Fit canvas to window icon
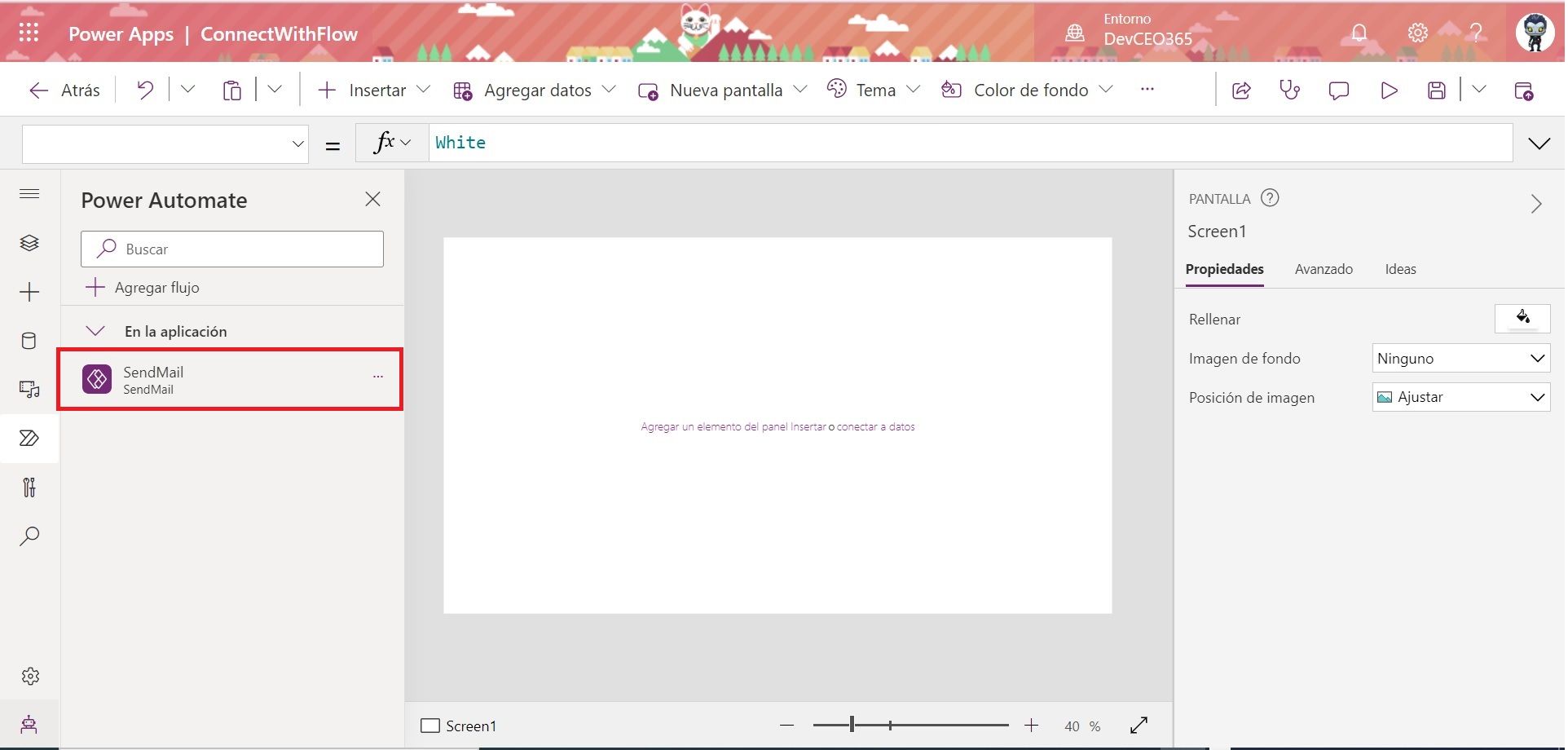This screenshot has width=1568, height=750. 1139,725
